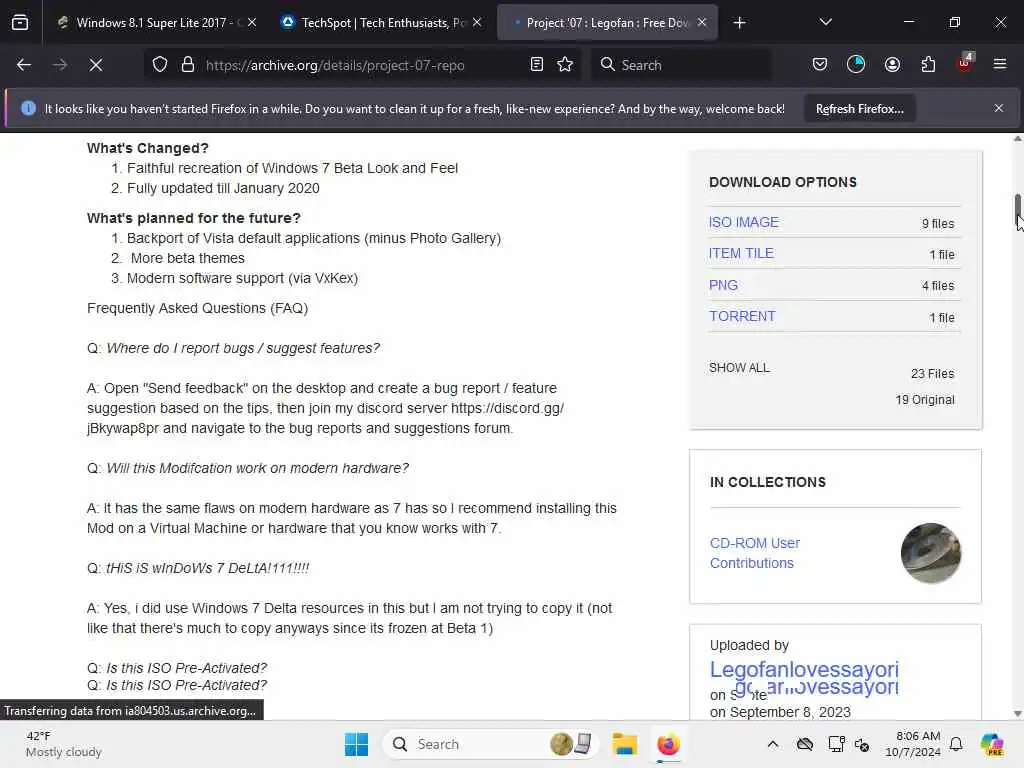Open the Firefox application menu
The height and width of the screenshot is (768, 1024).
pos(1000,64)
